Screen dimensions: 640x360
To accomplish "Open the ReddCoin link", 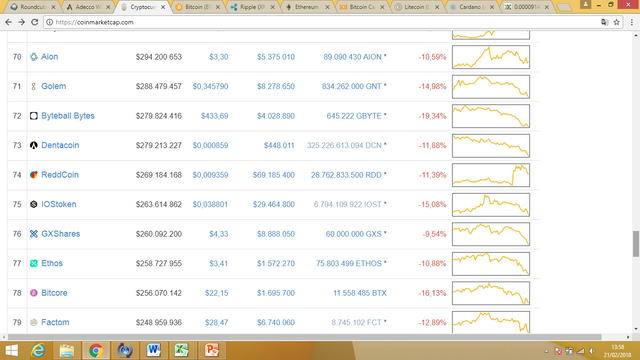I will (60, 175).
